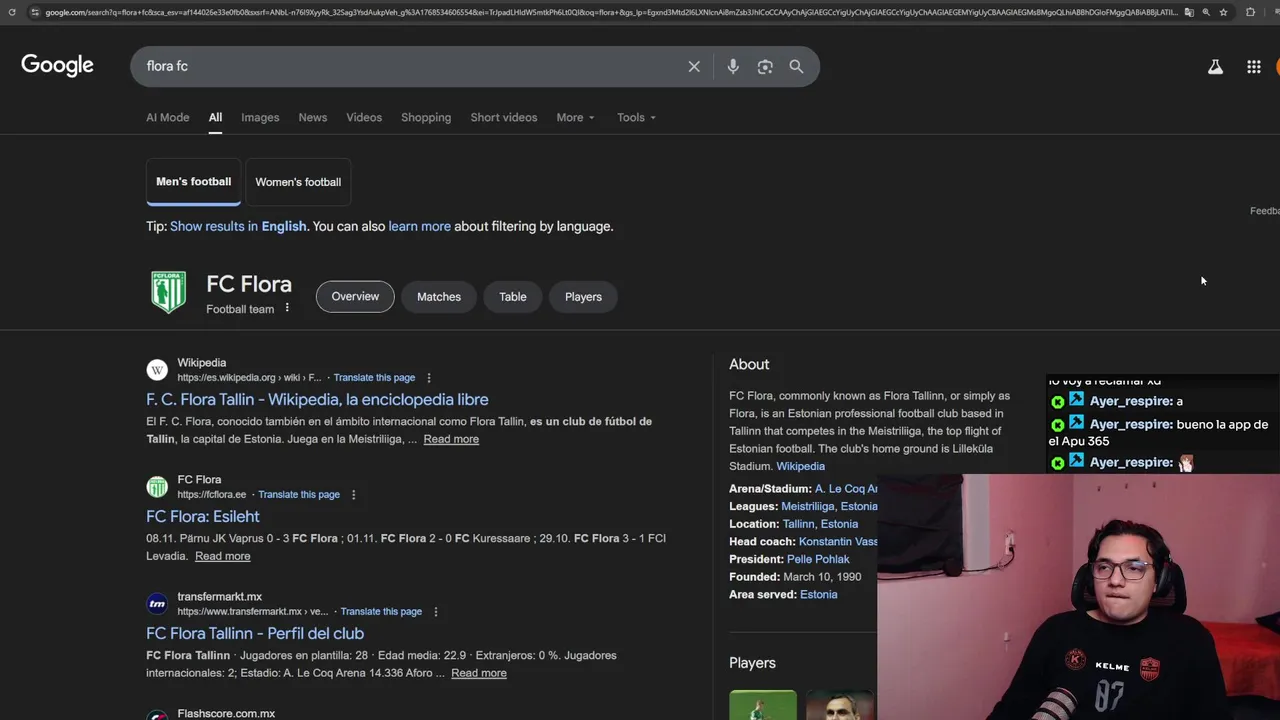Click the Flashscore favicon
This screenshot has width=1280, height=720.
tap(157, 715)
